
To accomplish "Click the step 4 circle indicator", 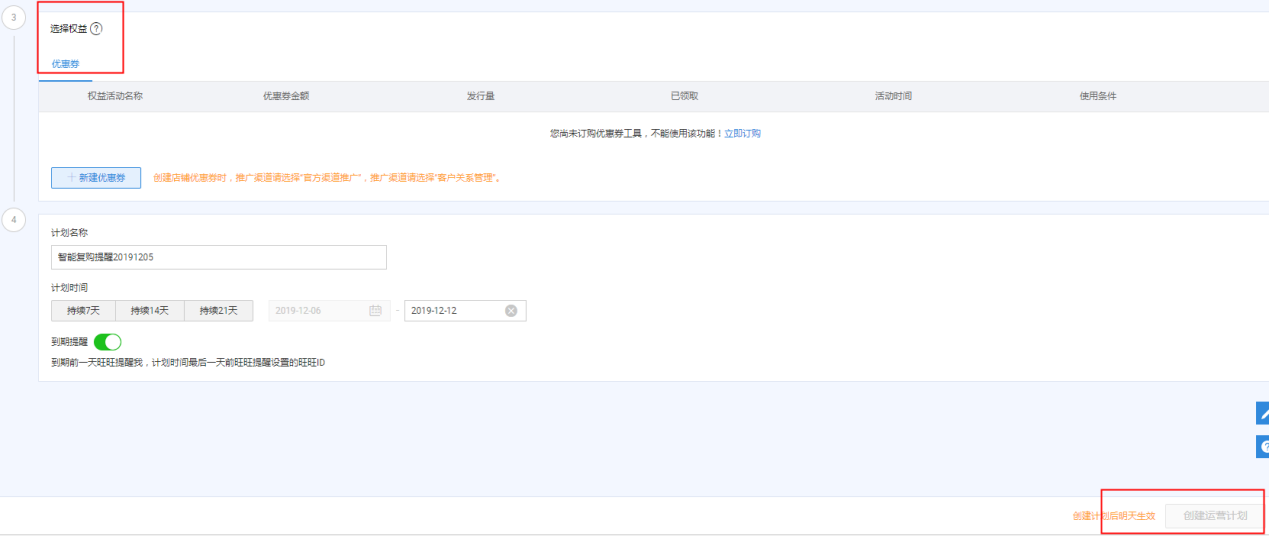I will (x=13, y=219).
